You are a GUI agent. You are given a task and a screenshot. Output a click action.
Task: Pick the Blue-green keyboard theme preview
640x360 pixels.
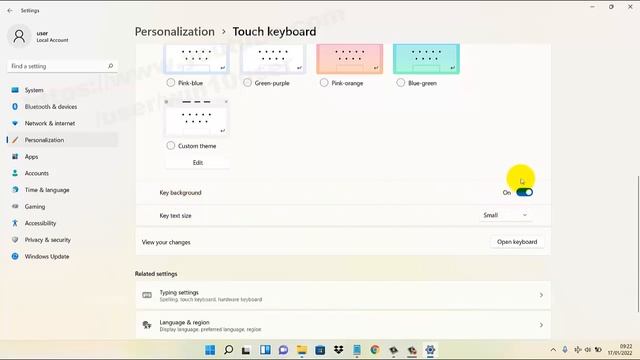coord(427,59)
